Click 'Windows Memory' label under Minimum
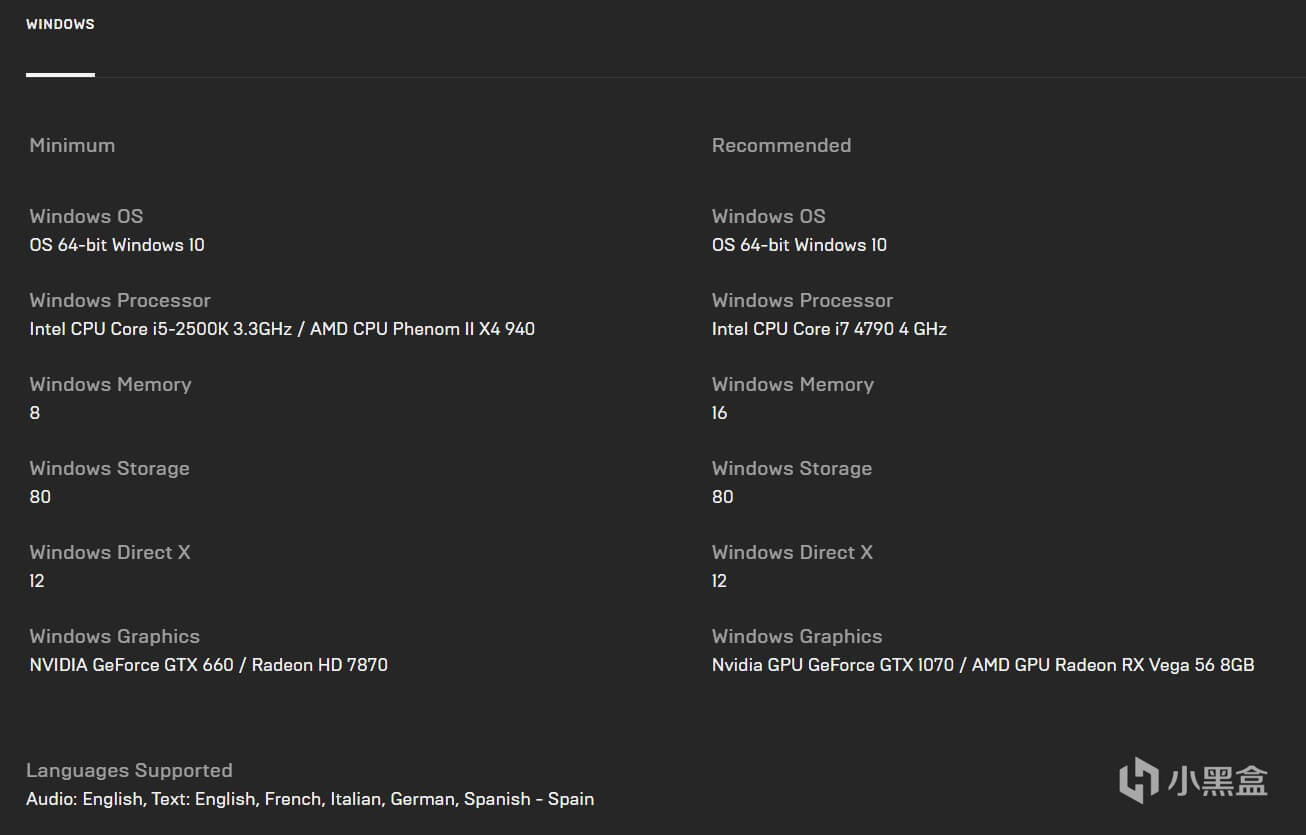1306x835 pixels. (110, 384)
